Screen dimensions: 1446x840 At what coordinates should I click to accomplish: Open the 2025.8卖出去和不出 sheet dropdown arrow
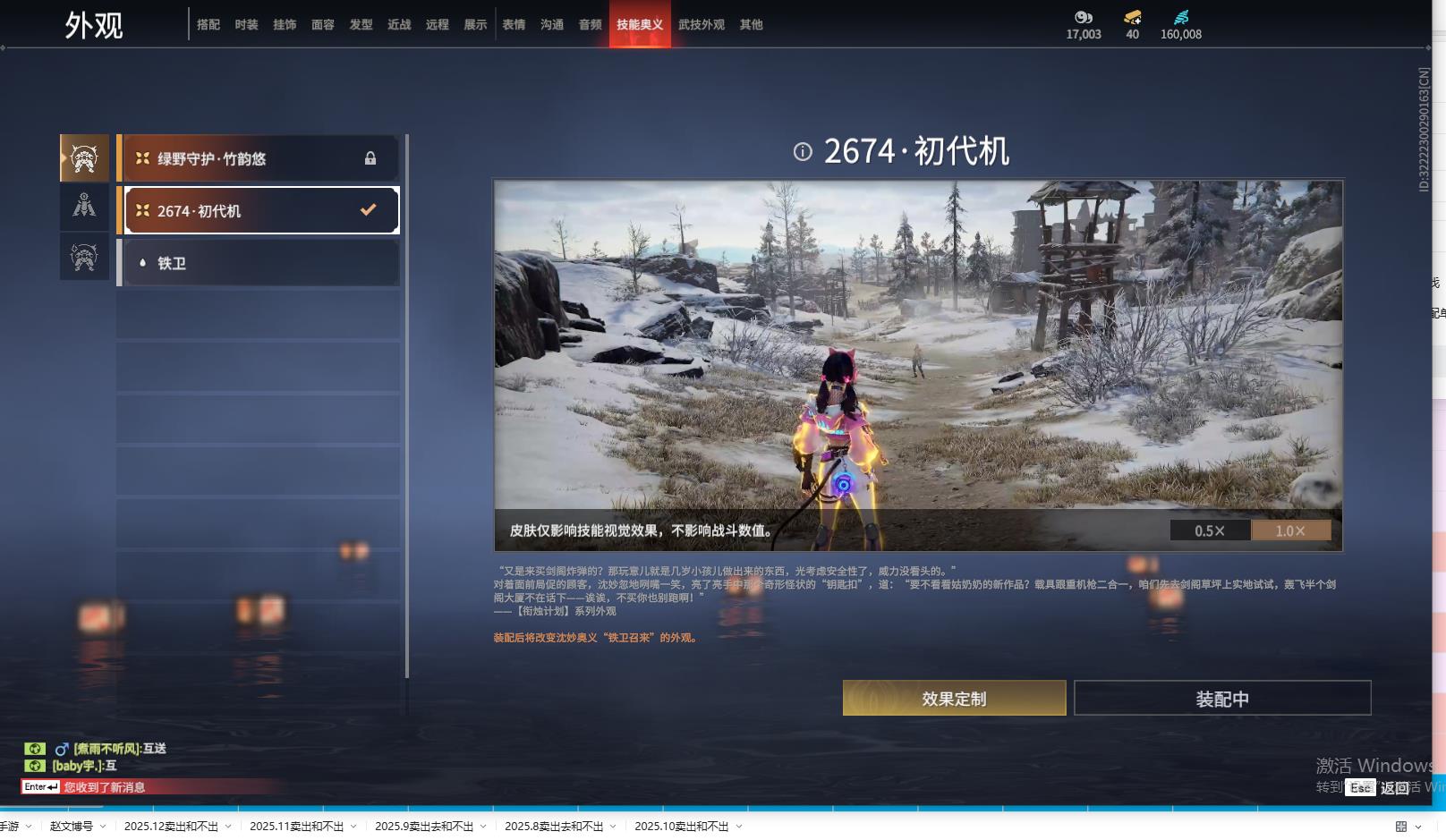(x=614, y=827)
